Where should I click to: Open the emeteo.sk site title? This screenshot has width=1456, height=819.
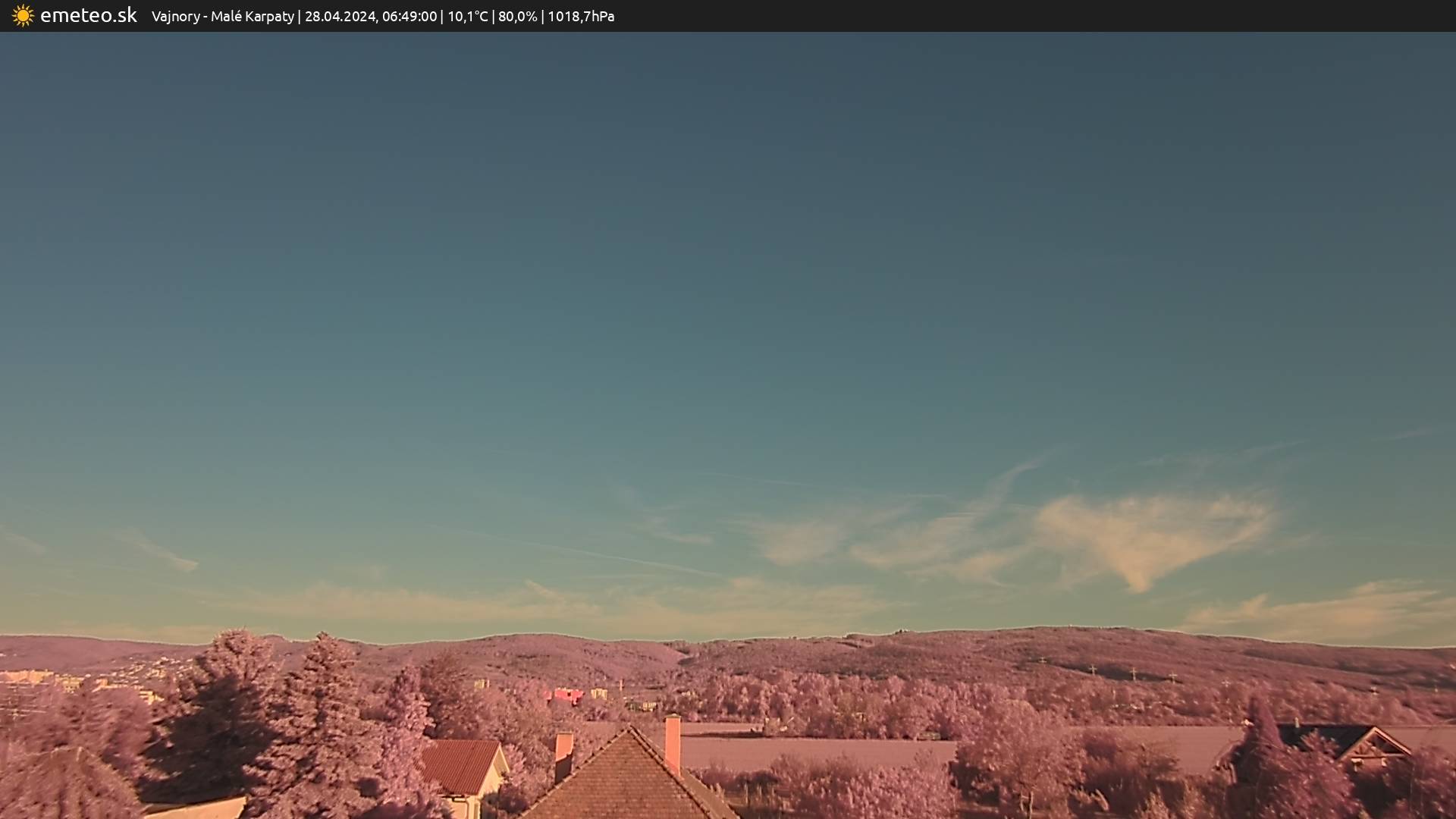(88, 16)
